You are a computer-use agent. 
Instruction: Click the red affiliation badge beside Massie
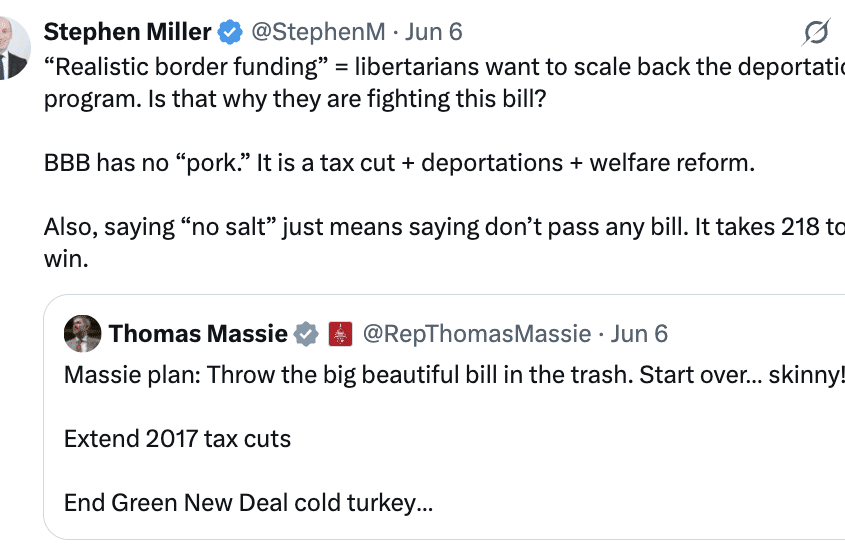(x=340, y=334)
